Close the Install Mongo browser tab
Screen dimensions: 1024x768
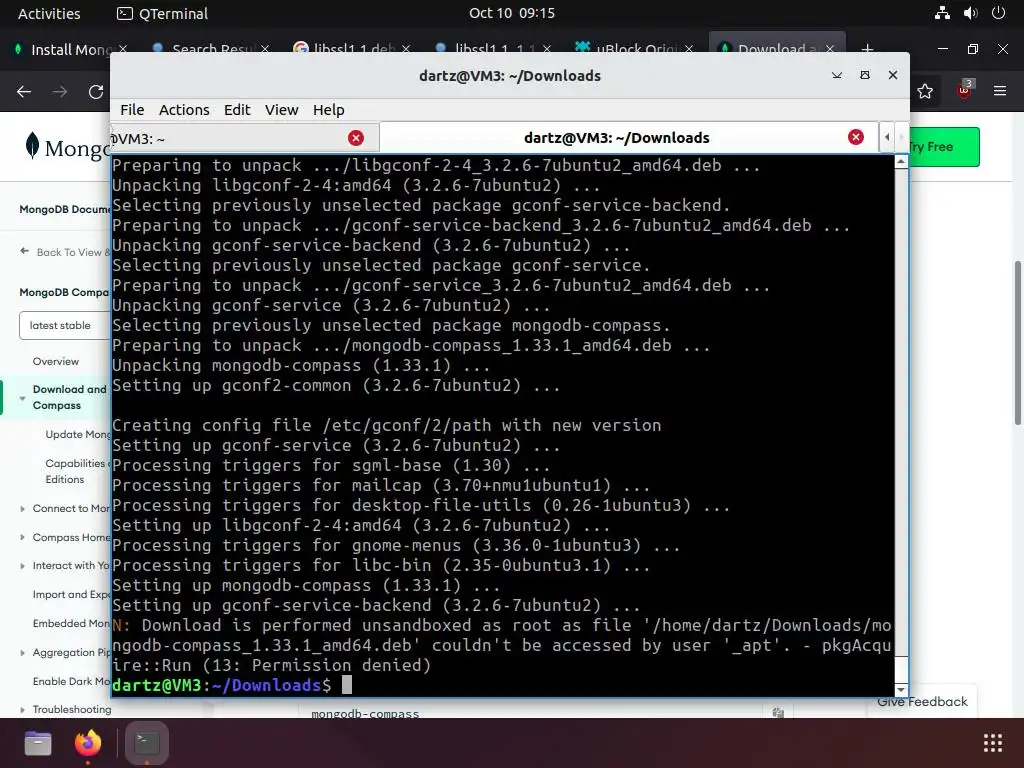[x=123, y=49]
